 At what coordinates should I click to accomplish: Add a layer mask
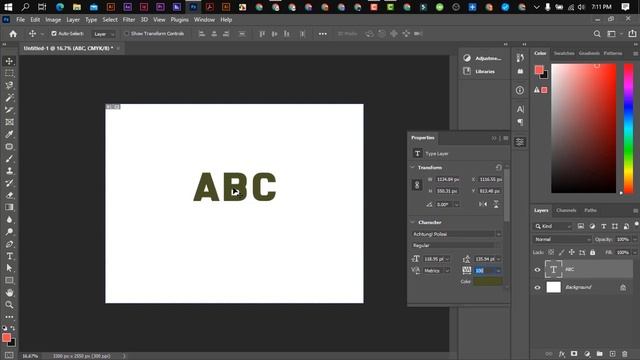click(574, 354)
